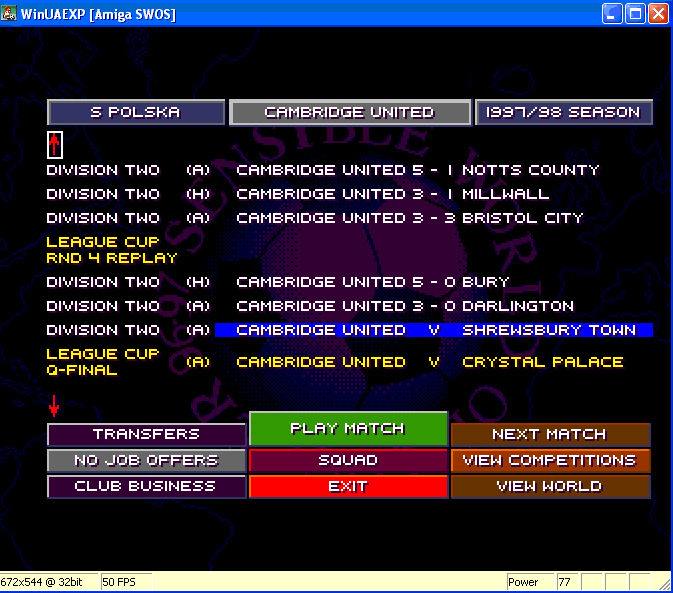Click the View World button
This screenshot has width=673, height=593.
pyautogui.click(x=549, y=487)
